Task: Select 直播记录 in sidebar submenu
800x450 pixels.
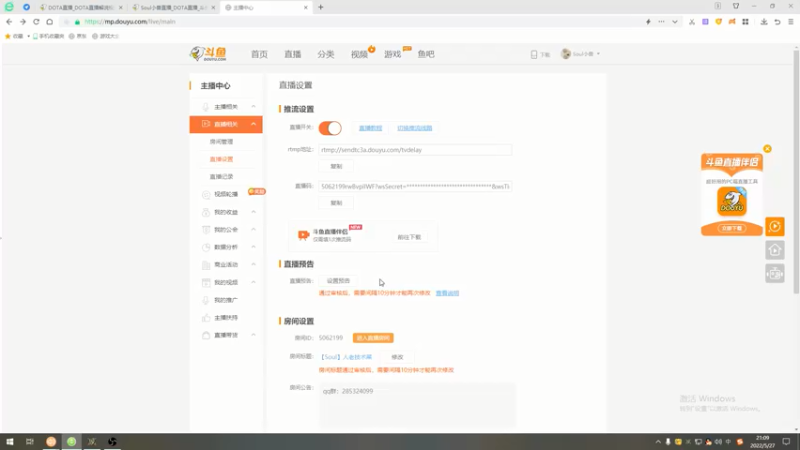Action: tap(221, 177)
